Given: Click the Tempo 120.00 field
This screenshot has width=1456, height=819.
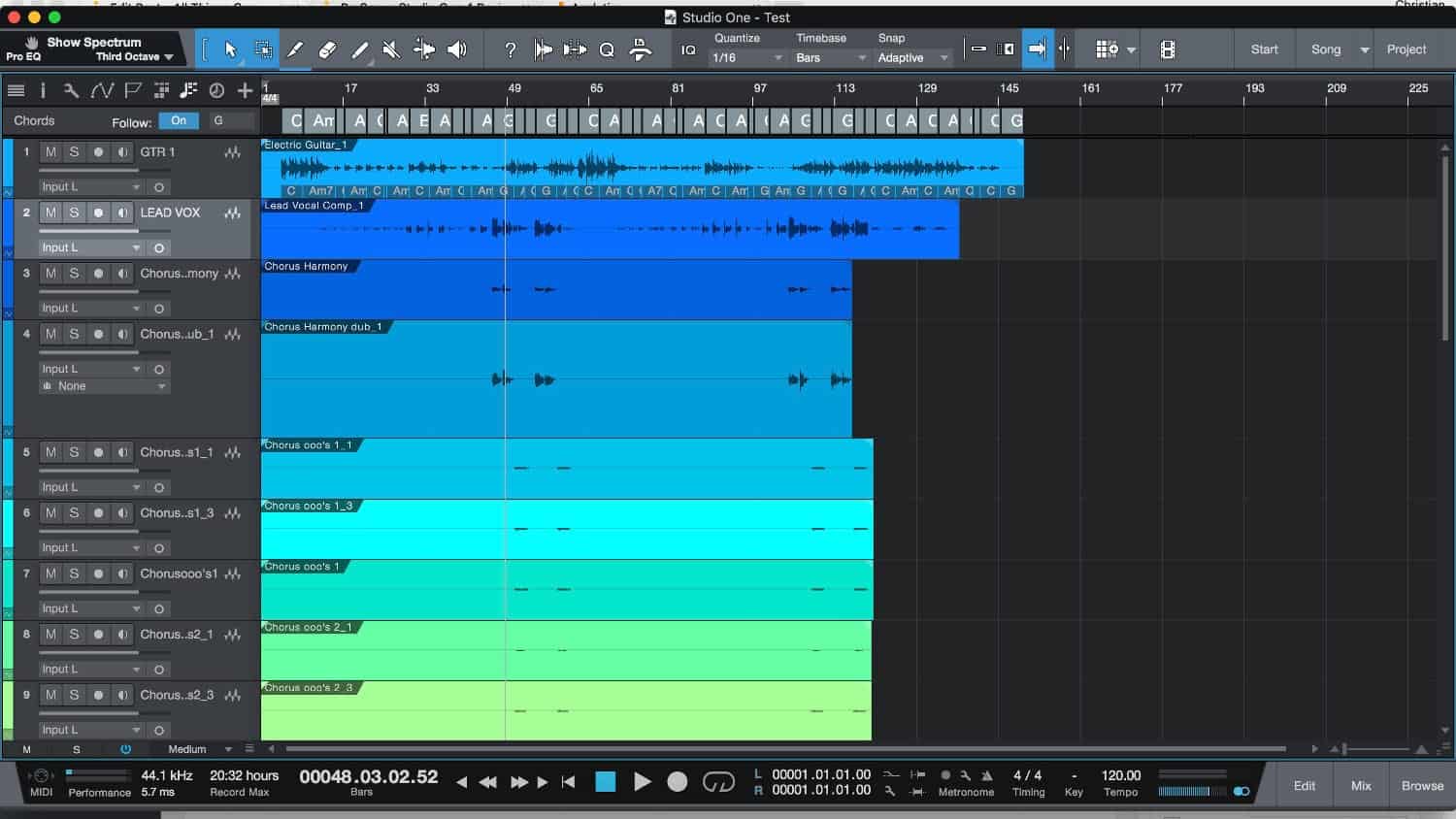Looking at the screenshot, I should (x=1121, y=775).
